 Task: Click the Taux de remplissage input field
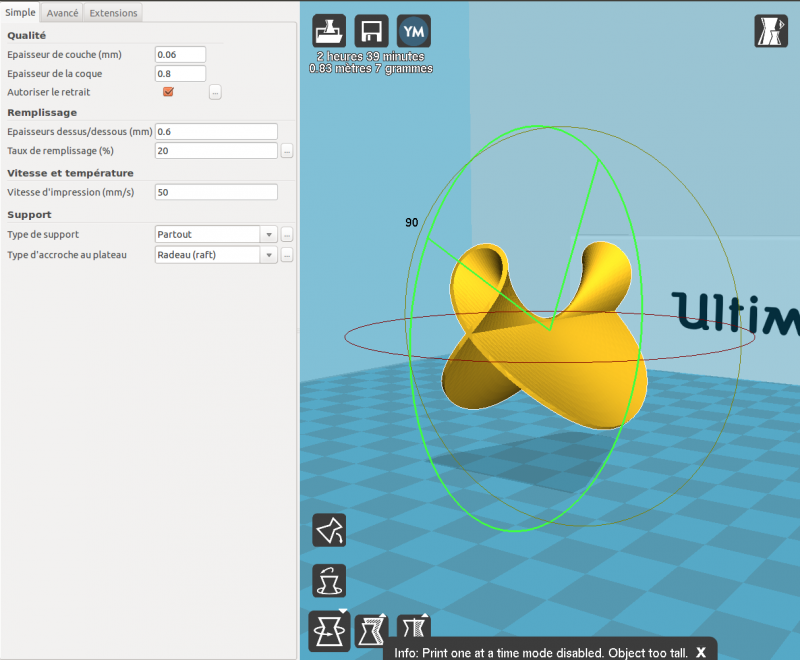[216, 150]
